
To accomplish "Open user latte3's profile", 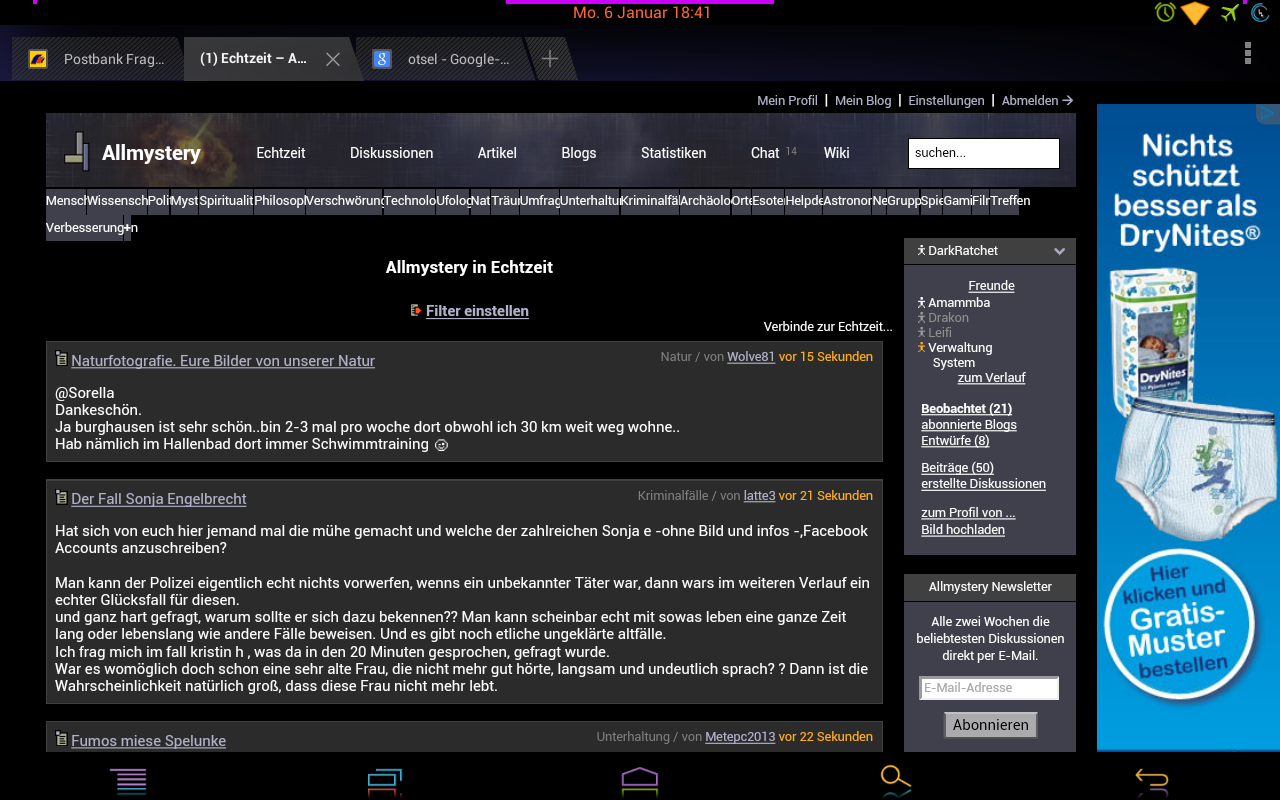I will click(759, 496).
